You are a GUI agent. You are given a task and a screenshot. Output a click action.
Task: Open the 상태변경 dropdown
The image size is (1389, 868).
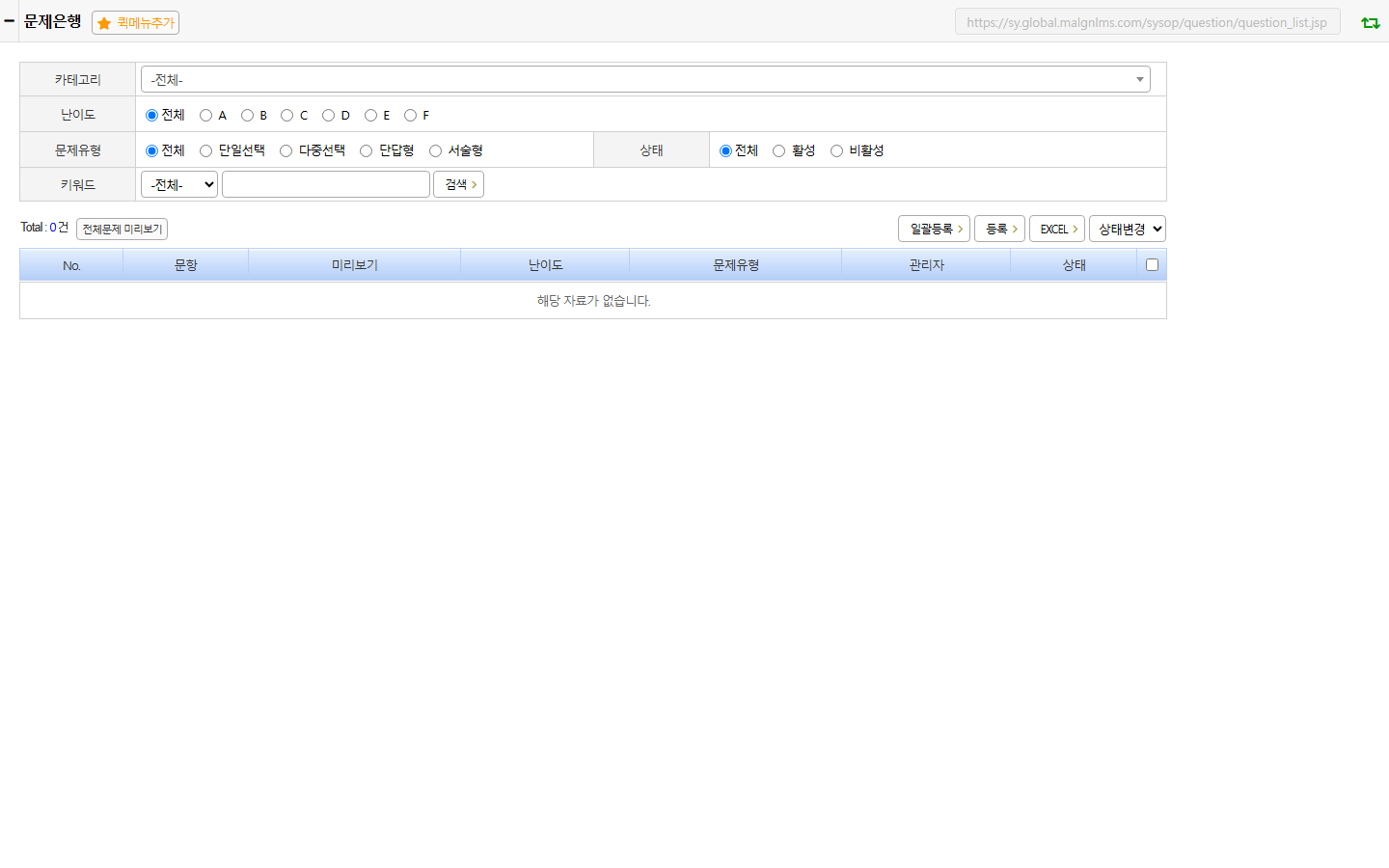[x=1128, y=229]
